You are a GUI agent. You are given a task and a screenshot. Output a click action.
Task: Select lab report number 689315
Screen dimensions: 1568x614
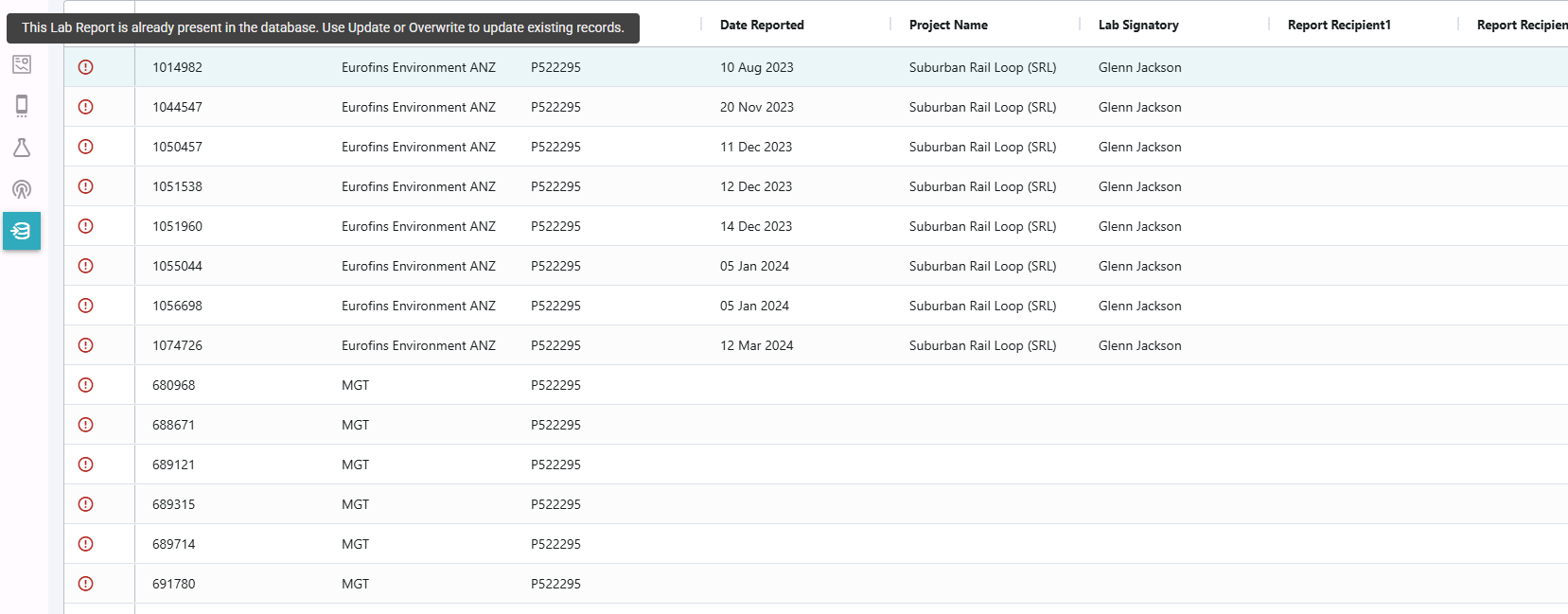173,504
